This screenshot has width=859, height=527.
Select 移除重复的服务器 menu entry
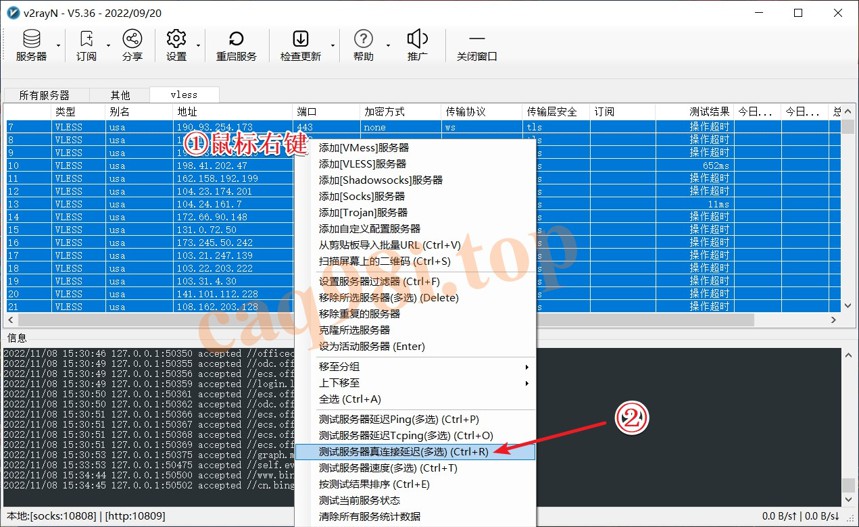[x=415, y=314]
